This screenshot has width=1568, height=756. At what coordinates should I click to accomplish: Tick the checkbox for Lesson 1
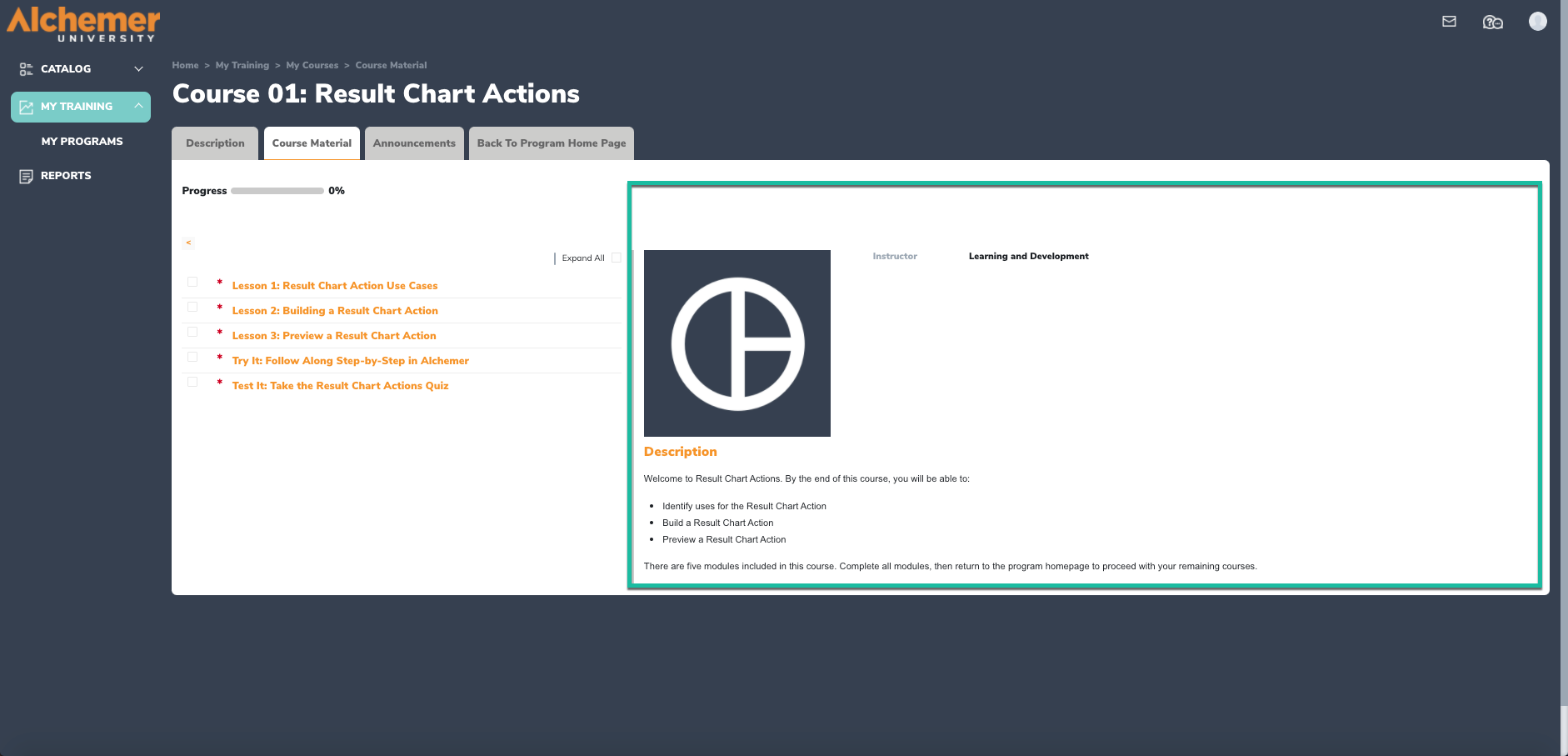click(192, 282)
